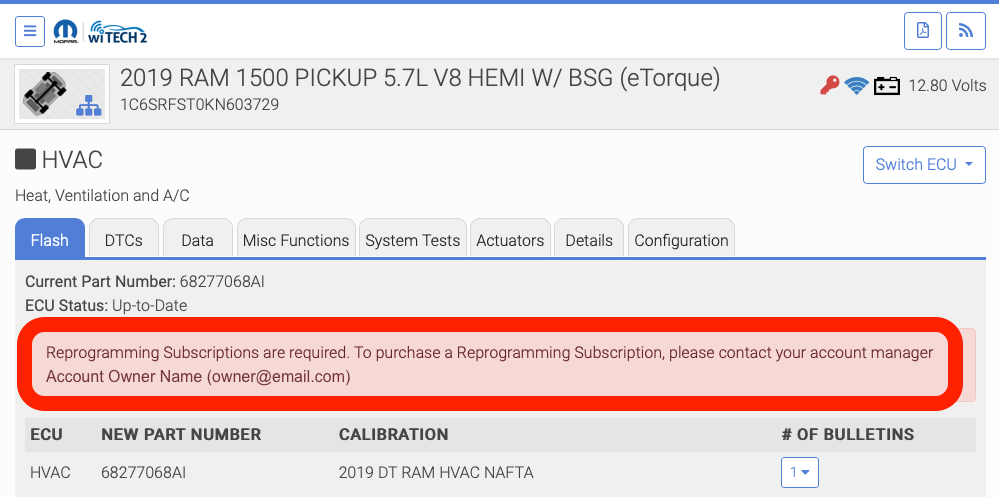Viewport: 999px width, 497px height.
Task: Open the RSS feed icon
Action: coord(966,31)
